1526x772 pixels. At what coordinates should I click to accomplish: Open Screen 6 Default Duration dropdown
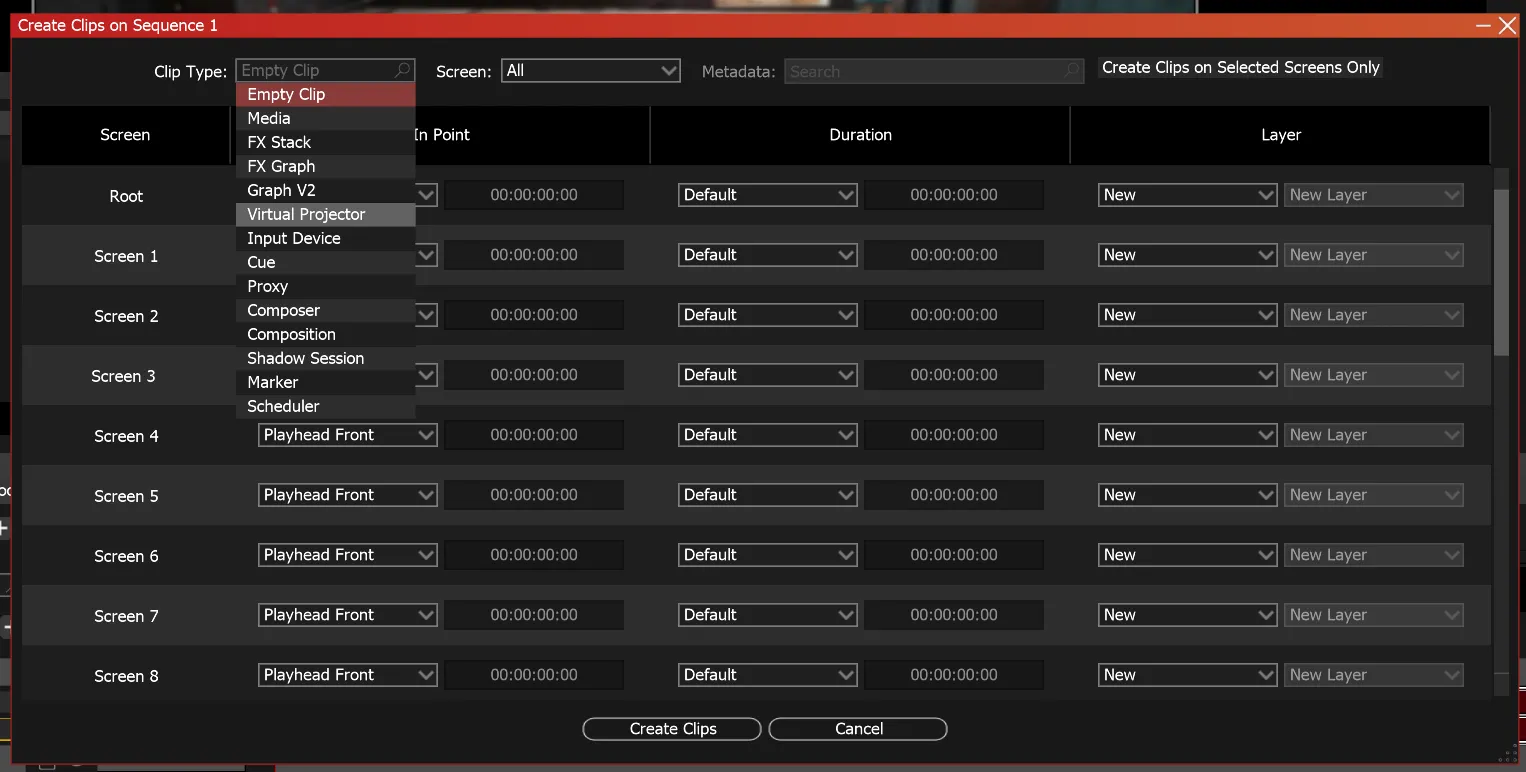[x=768, y=555]
